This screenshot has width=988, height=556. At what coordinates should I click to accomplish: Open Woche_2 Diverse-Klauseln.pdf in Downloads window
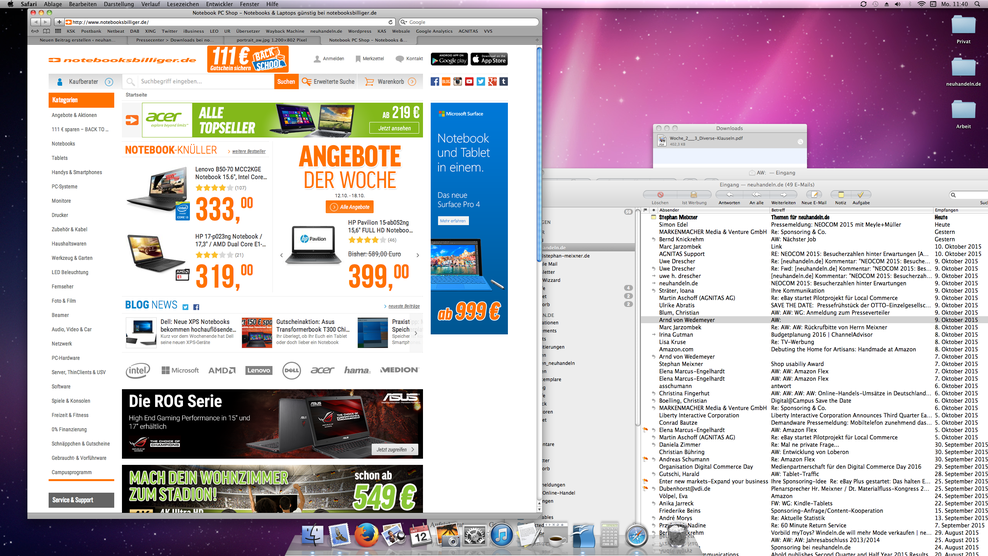(x=729, y=141)
